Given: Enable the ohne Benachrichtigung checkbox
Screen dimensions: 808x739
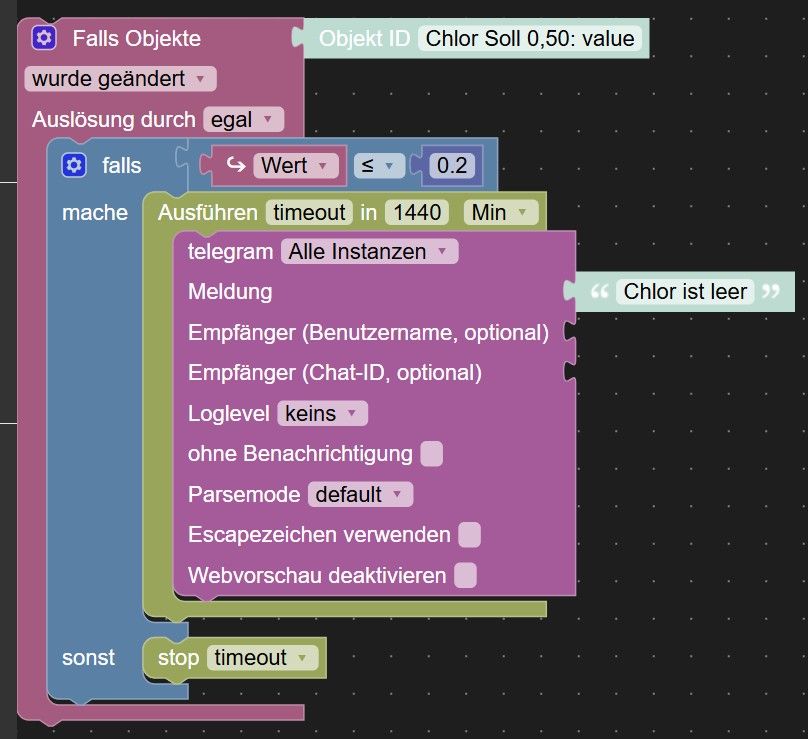Looking at the screenshot, I should pos(431,454).
